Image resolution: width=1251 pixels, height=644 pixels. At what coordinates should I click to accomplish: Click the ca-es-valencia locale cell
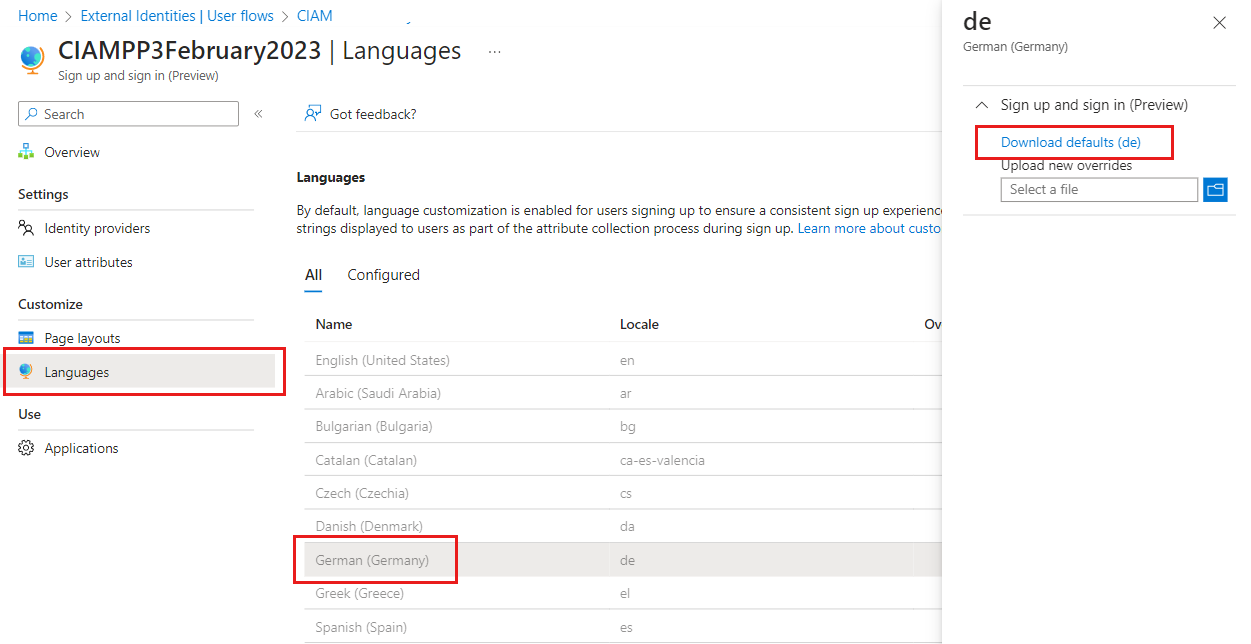click(662, 460)
